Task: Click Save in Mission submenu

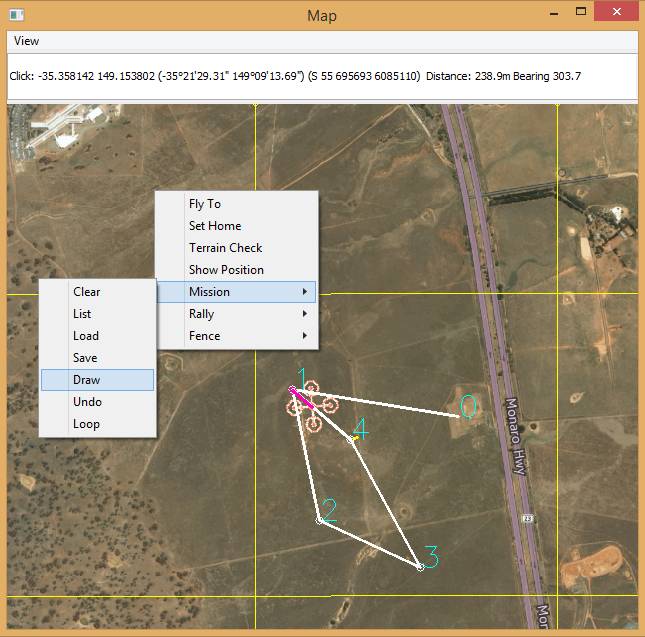Action: coord(85,358)
